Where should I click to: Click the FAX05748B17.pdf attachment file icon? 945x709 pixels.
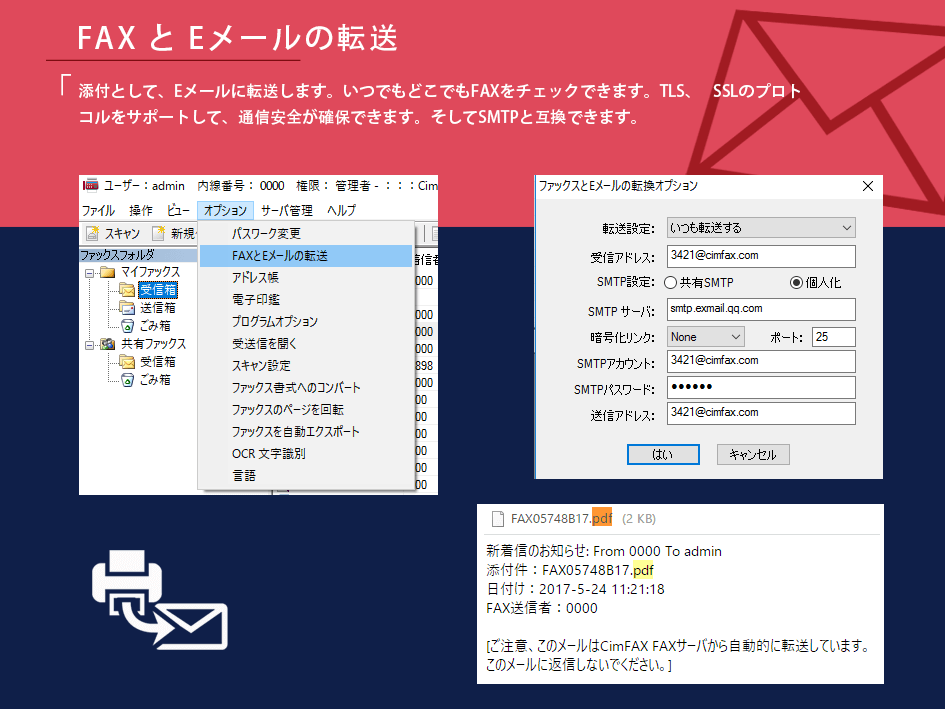[x=497, y=519]
